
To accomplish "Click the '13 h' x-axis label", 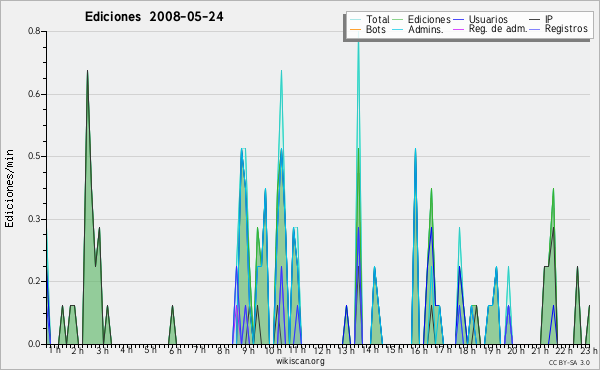I will pyautogui.click(x=346, y=350).
